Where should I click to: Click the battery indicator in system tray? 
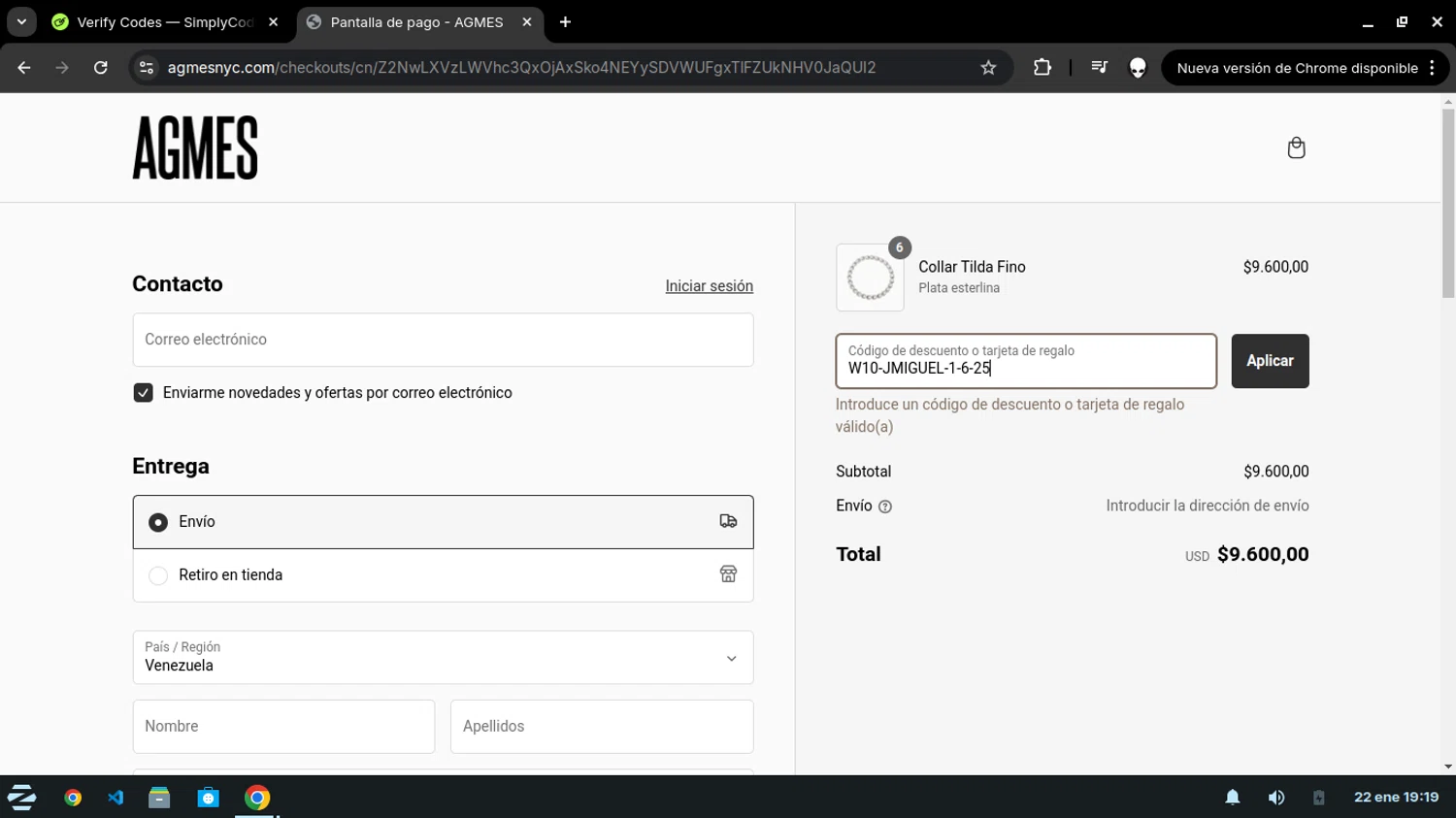click(1318, 798)
